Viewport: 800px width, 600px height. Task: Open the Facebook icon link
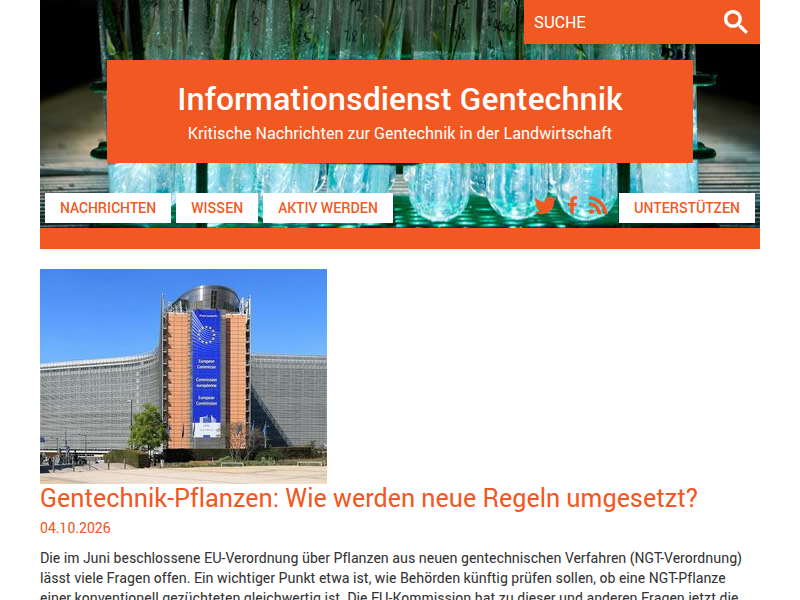click(x=572, y=206)
